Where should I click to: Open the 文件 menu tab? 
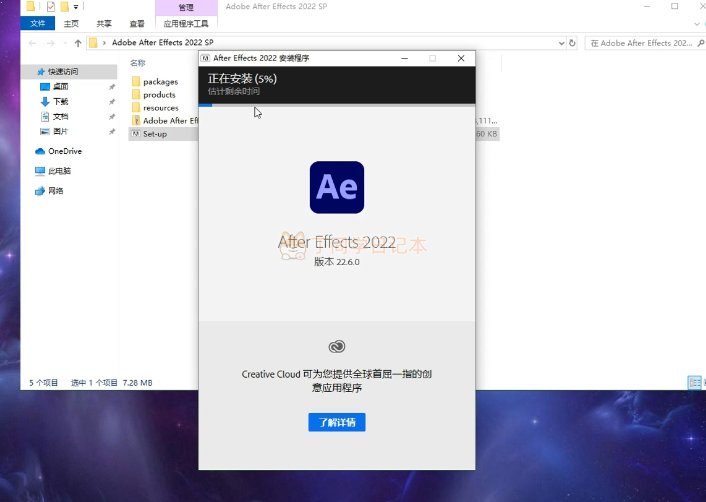38,22
